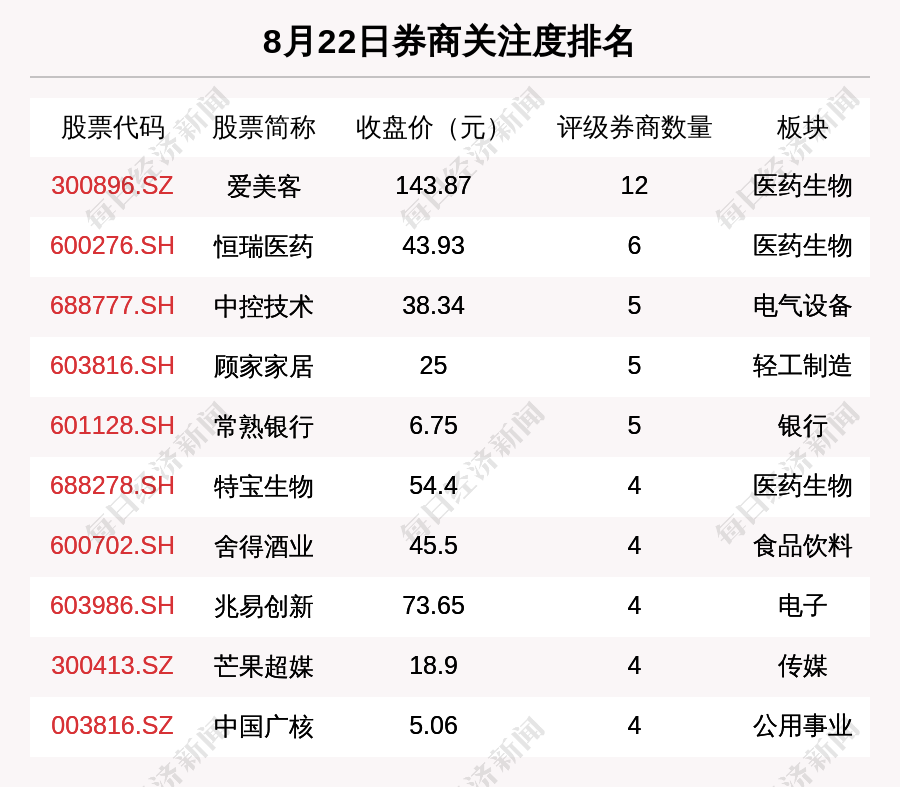Click 医药生物 sector in 恒瑞医药 row
This screenshot has height=787, width=900.
coord(802,246)
